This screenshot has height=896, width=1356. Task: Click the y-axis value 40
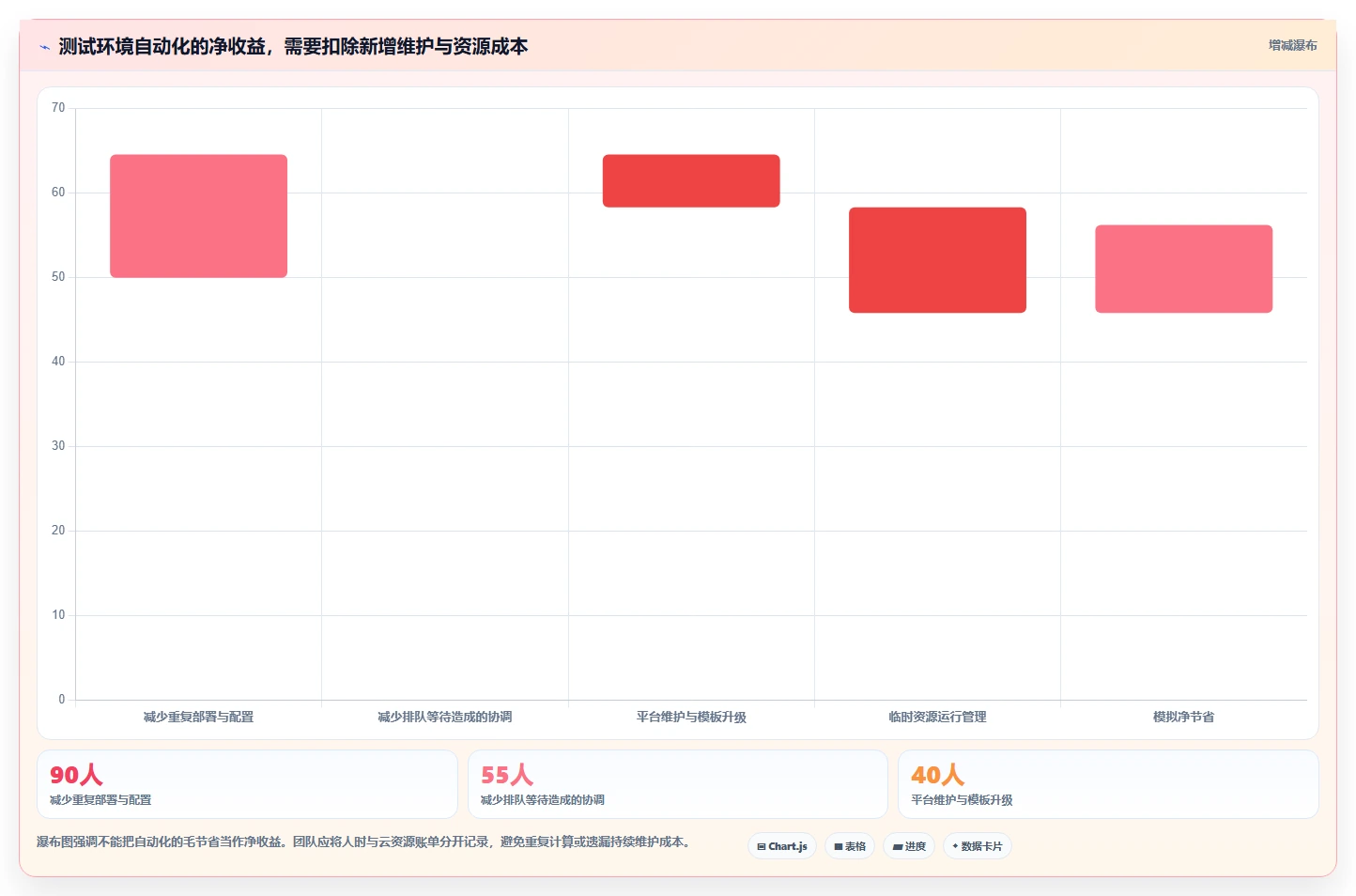58,362
